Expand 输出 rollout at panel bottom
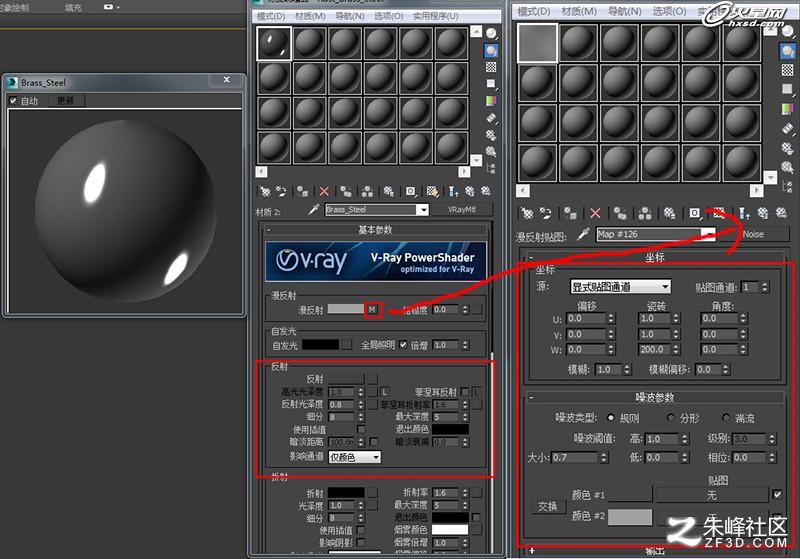Screen dimensions: 800x559 655,551
